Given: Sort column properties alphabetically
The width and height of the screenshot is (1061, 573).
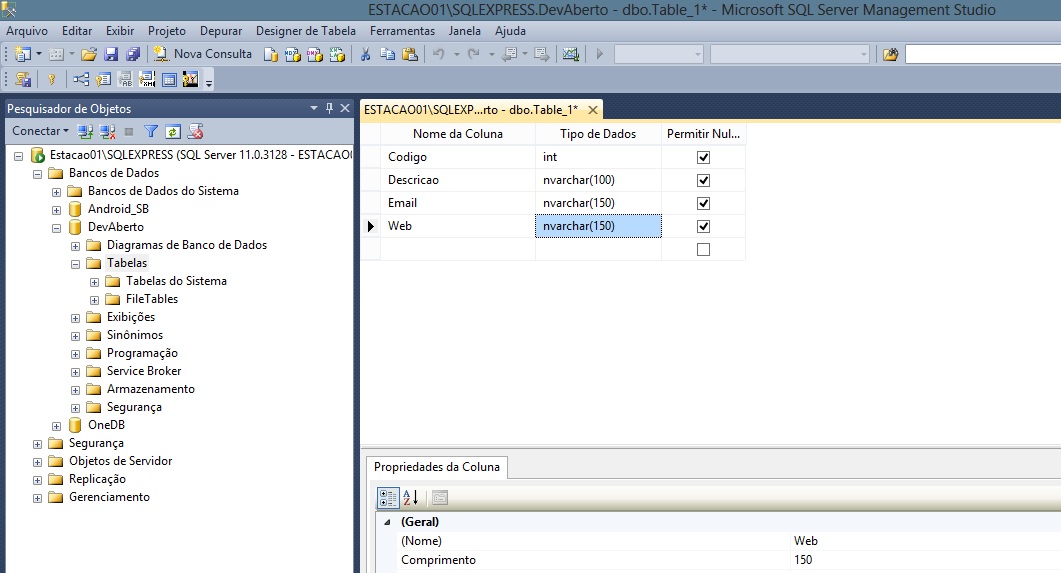Looking at the screenshot, I should 410,498.
